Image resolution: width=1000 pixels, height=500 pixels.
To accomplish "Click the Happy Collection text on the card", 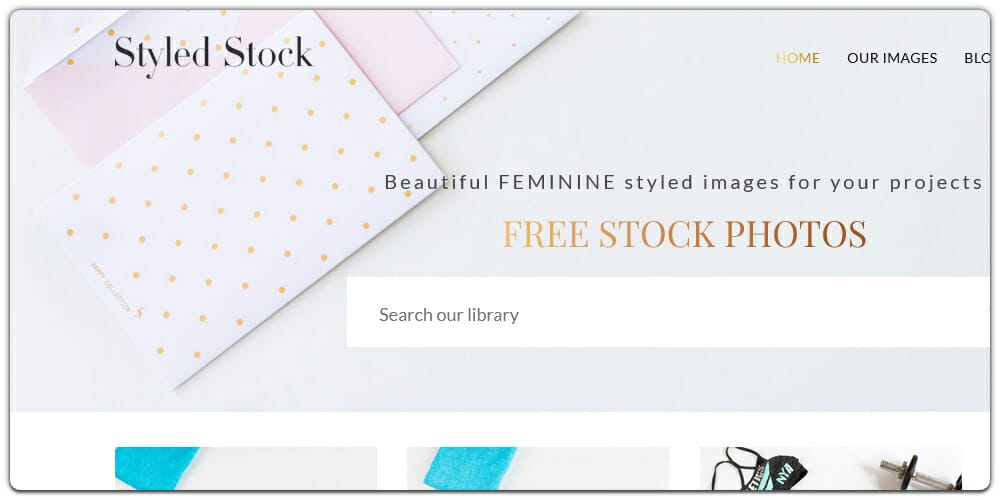I will (112, 286).
